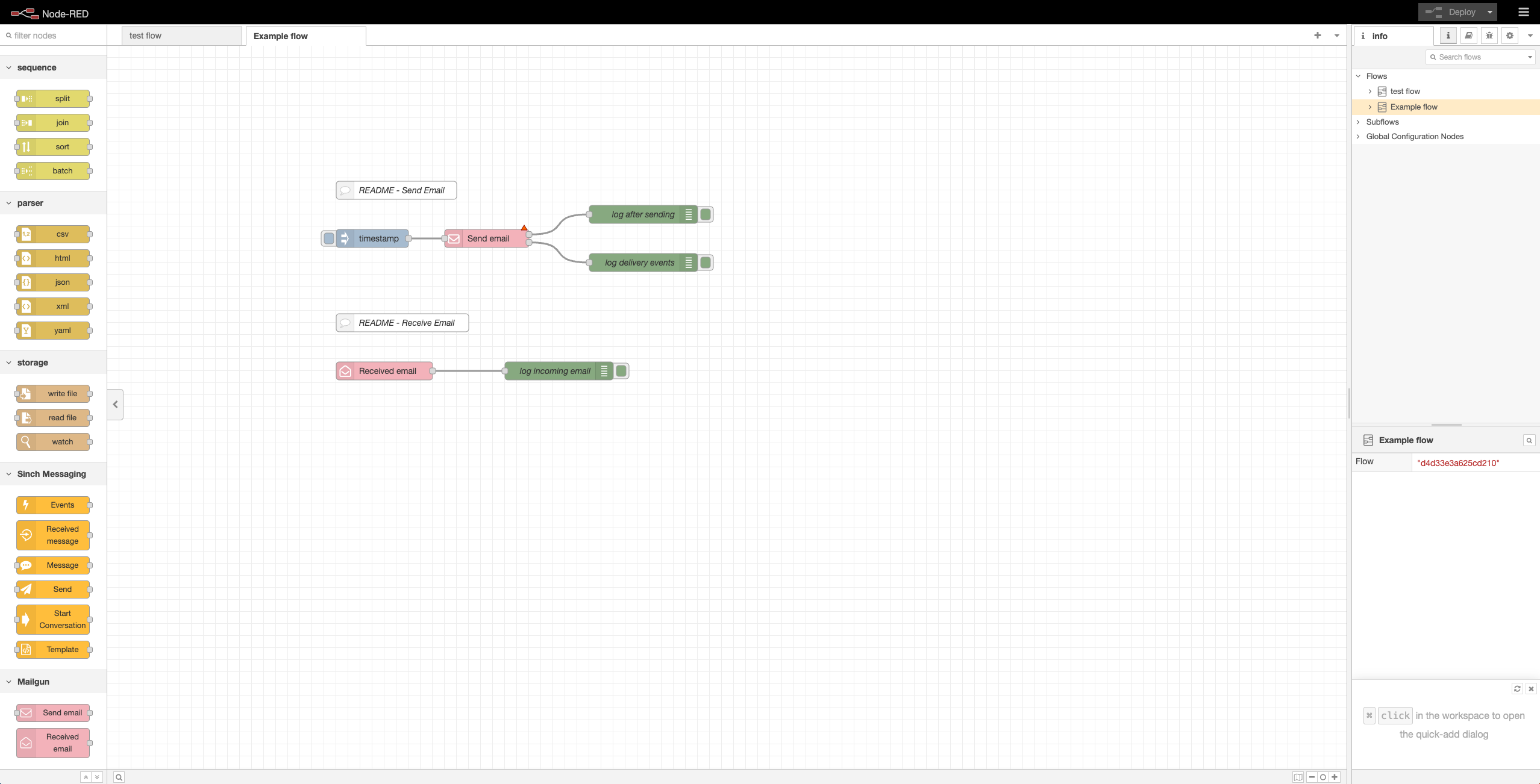Select Example flow in Flows tree
Image resolution: width=1540 pixels, height=784 pixels.
pyautogui.click(x=1413, y=107)
